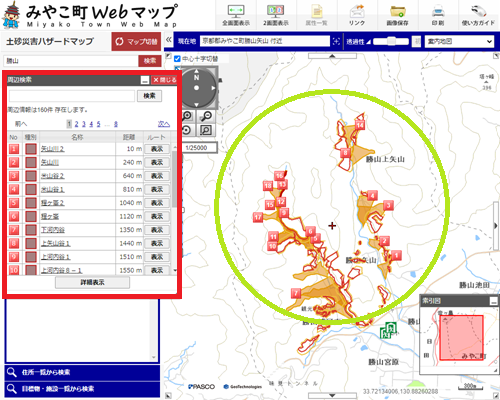Click the マップ切替 button

[x=136, y=42]
